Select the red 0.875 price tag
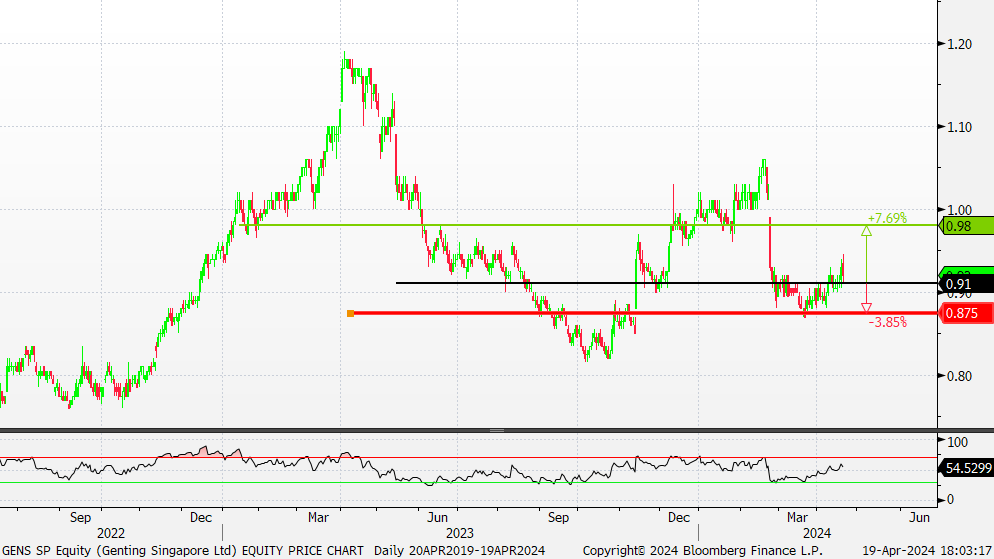994x559 pixels. (965, 314)
